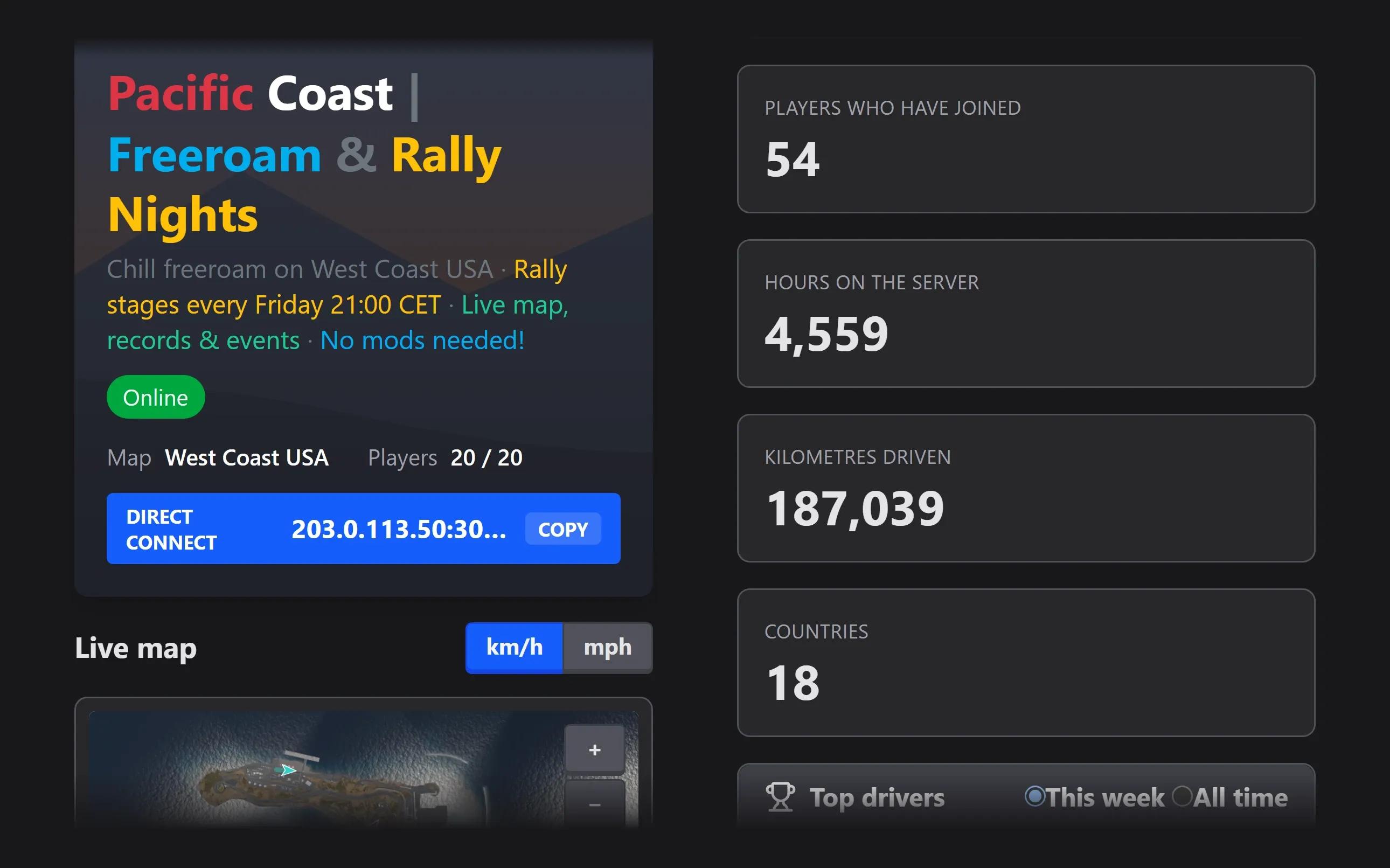Click the Top drivers heading
Screen dimensions: 1390x868
(877, 797)
